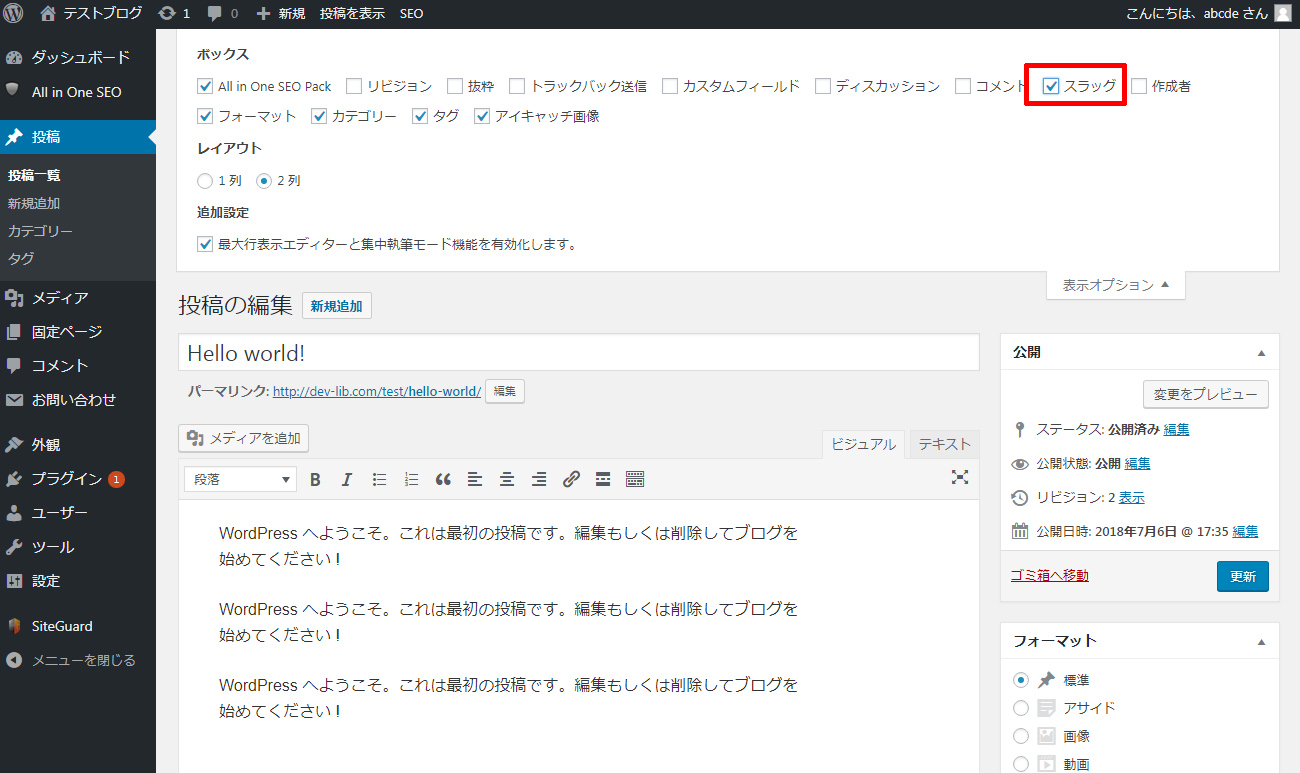Click the insert link icon
The image size is (1300, 773).
[571, 479]
